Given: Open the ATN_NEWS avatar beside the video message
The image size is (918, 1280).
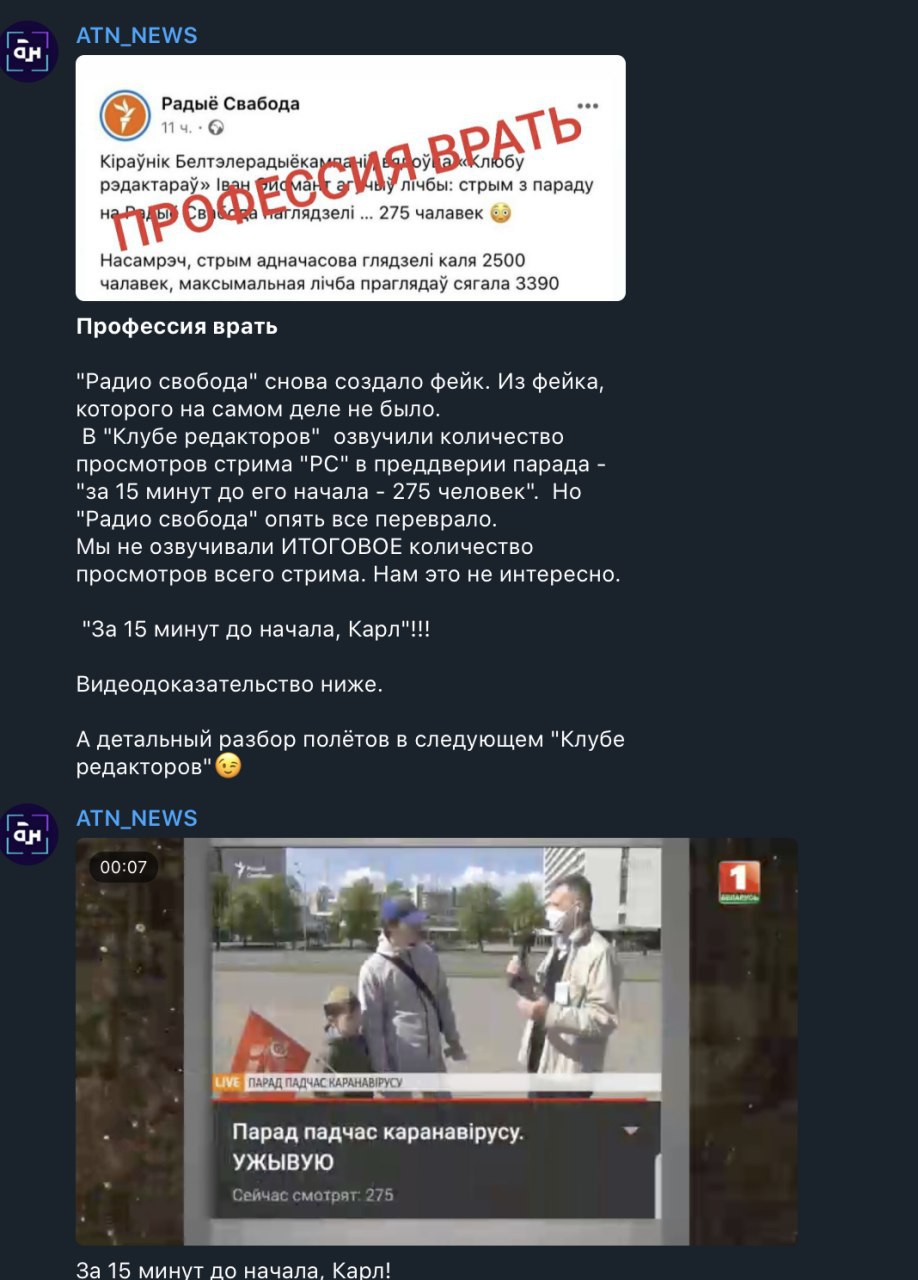Looking at the screenshot, I should coord(30,834).
